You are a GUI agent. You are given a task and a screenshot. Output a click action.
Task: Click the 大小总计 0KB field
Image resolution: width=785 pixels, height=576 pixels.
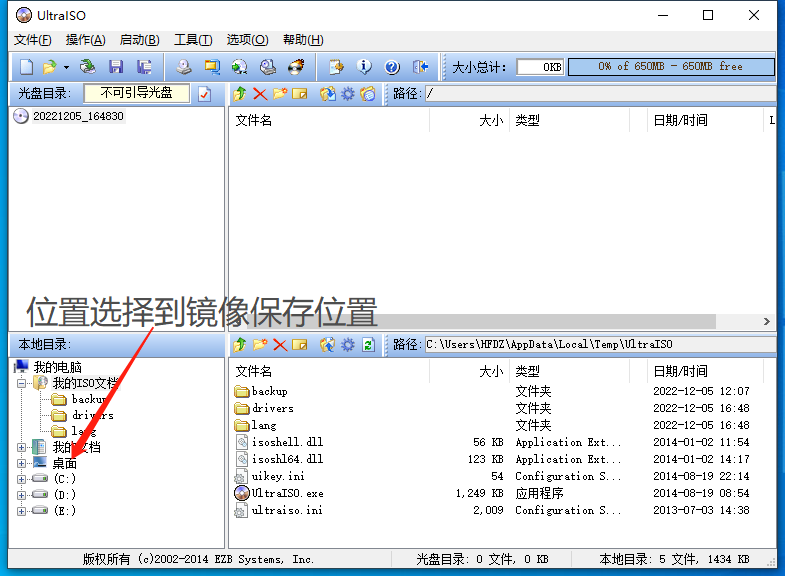(540, 67)
